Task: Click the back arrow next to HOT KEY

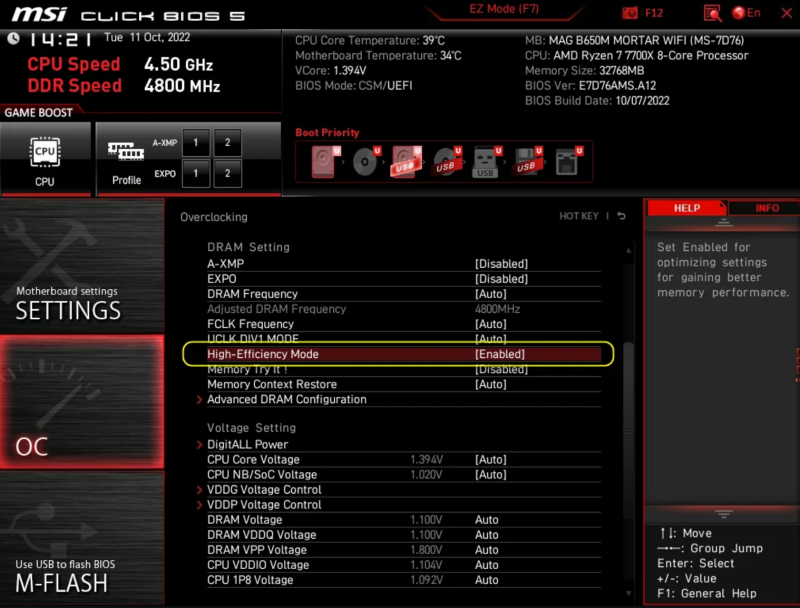Action: click(x=621, y=216)
